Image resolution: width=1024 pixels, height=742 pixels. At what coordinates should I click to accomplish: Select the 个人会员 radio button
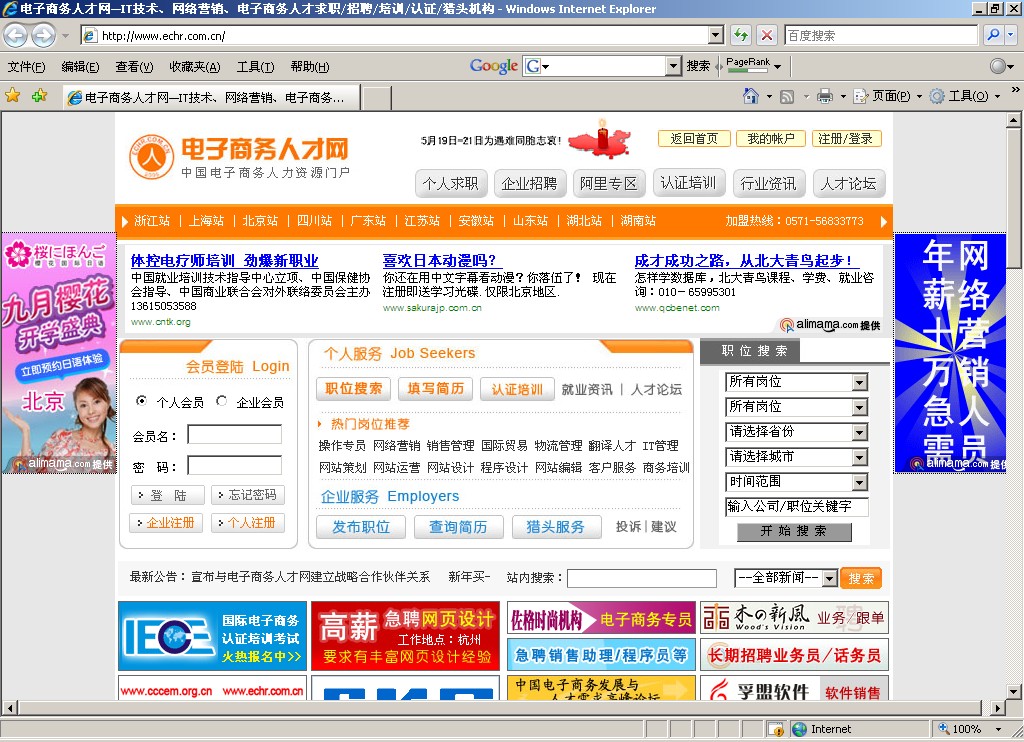141,400
